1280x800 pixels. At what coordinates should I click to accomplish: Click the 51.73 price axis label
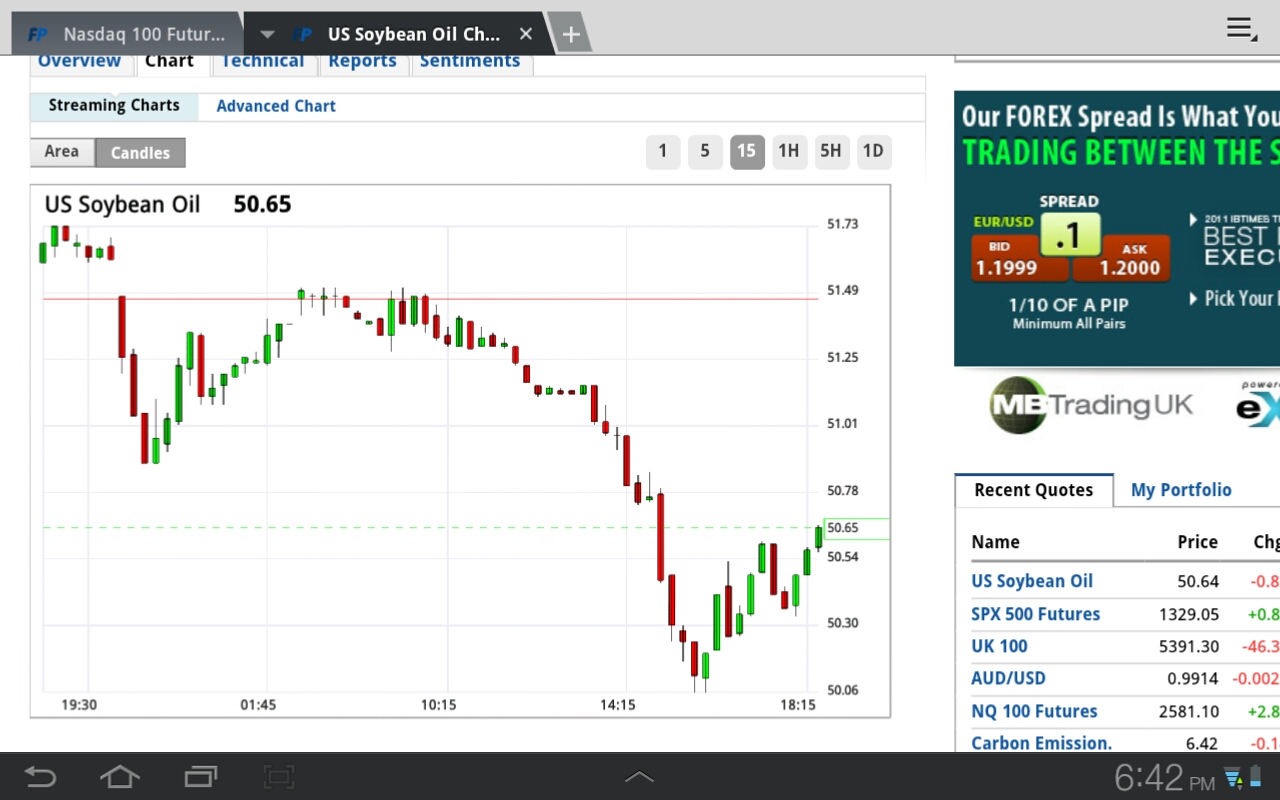[x=842, y=224]
